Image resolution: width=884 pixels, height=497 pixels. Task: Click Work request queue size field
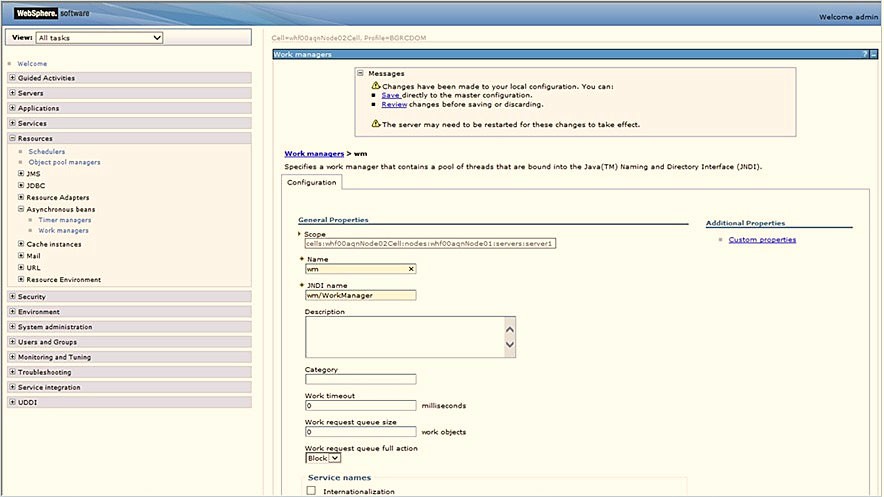(x=360, y=432)
